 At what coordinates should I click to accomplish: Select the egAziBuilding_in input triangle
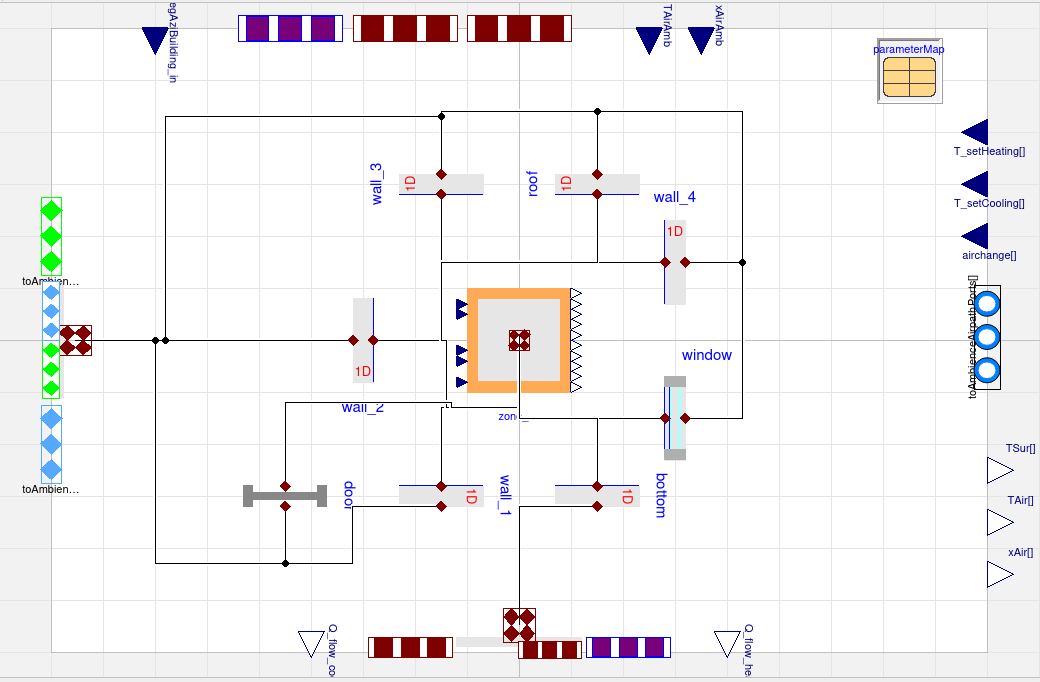click(155, 40)
